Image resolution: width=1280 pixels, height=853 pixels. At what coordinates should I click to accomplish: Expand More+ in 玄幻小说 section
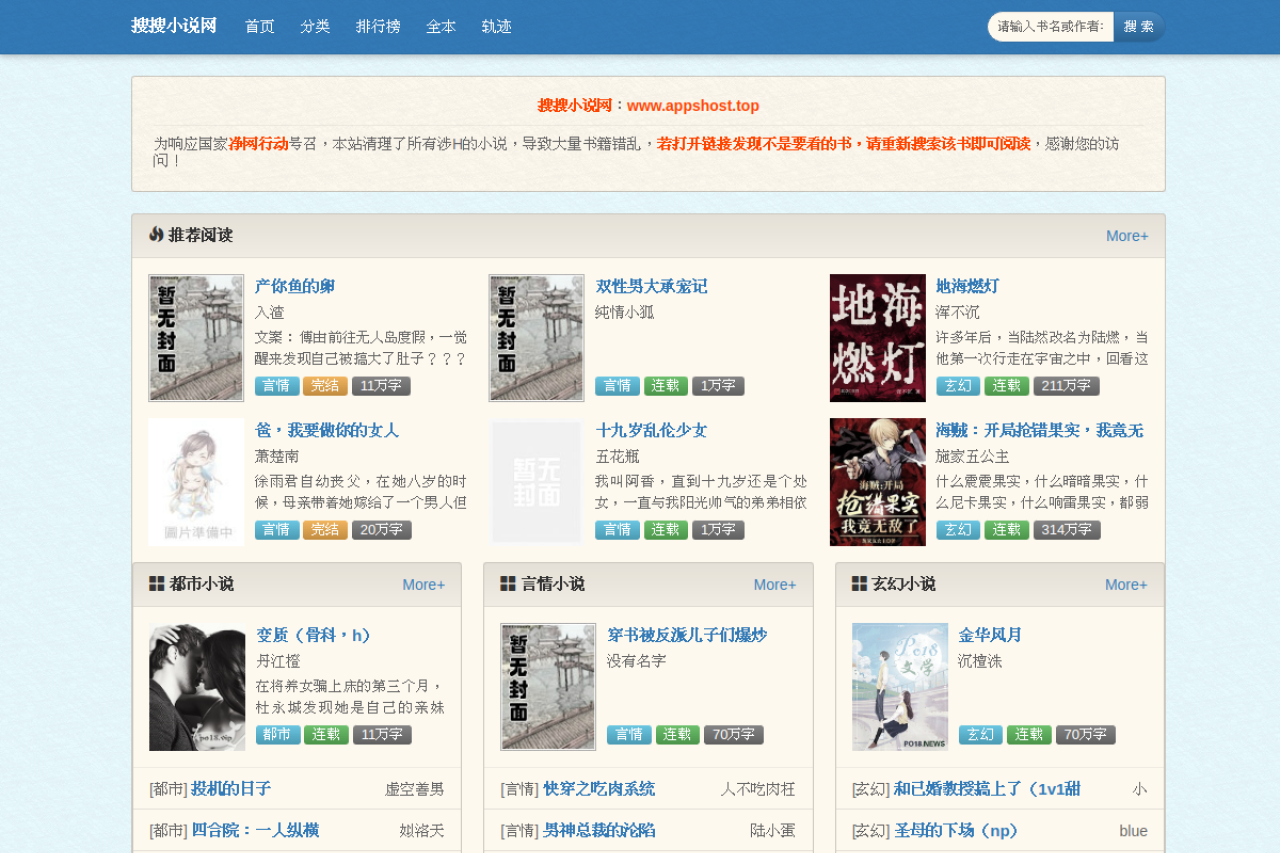click(1126, 585)
